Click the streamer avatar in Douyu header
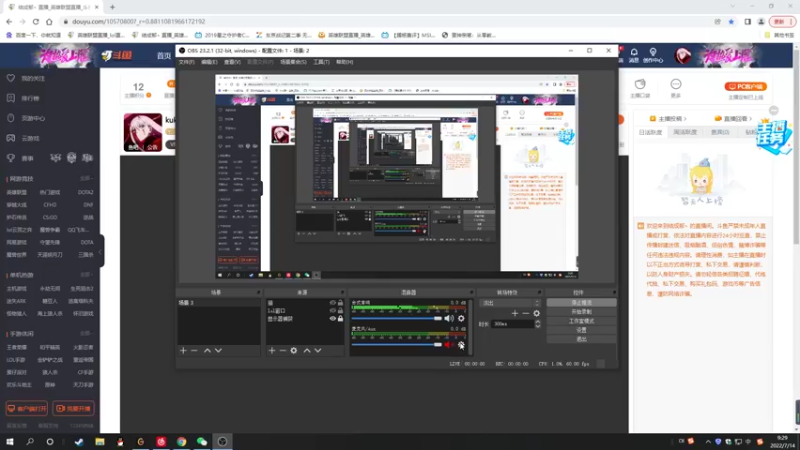Image resolution: width=800 pixels, height=450 pixels. [683, 55]
